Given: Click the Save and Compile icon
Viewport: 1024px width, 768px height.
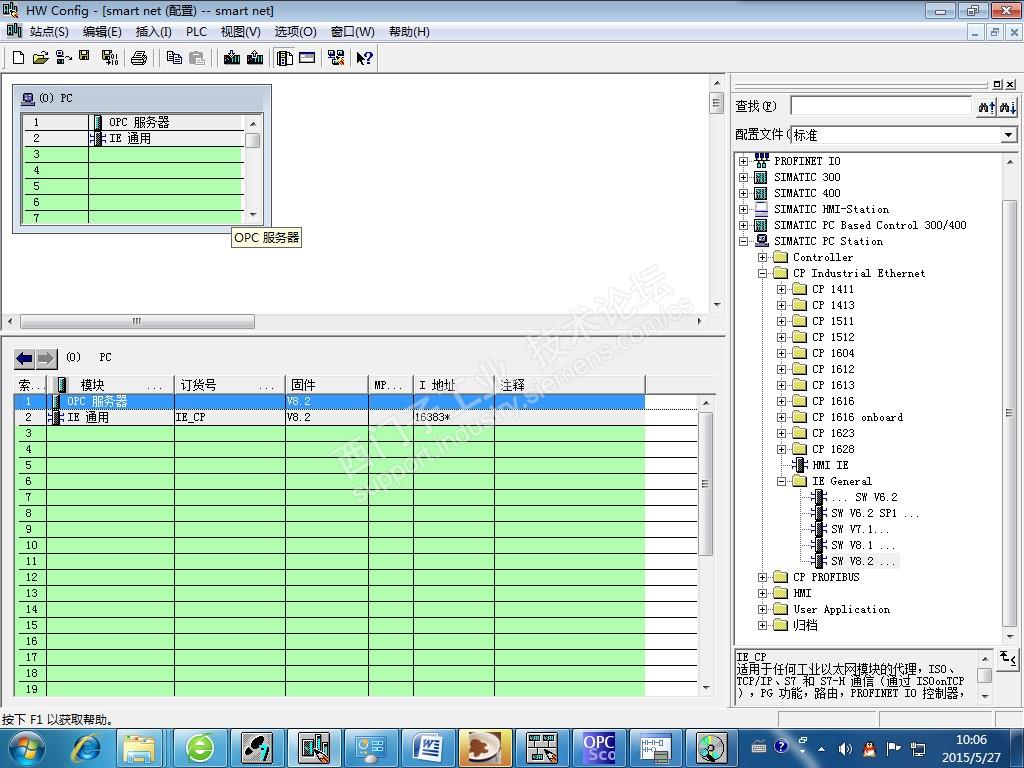Looking at the screenshot, I should point(110,57).
